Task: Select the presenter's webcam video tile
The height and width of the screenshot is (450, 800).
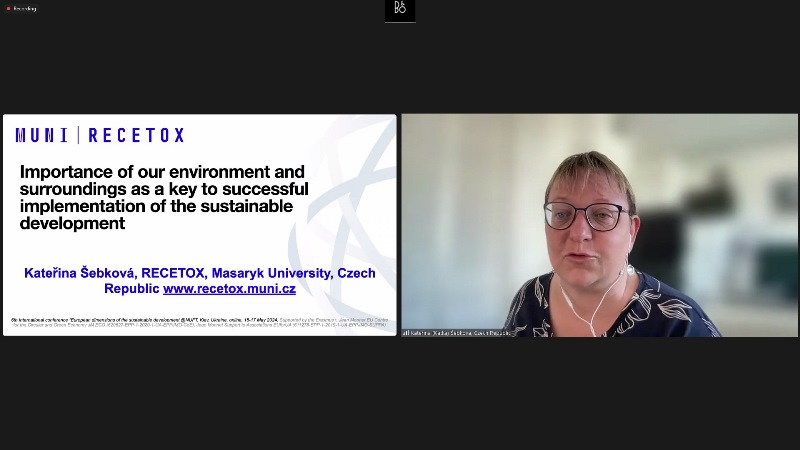Action: pos(599,225)
